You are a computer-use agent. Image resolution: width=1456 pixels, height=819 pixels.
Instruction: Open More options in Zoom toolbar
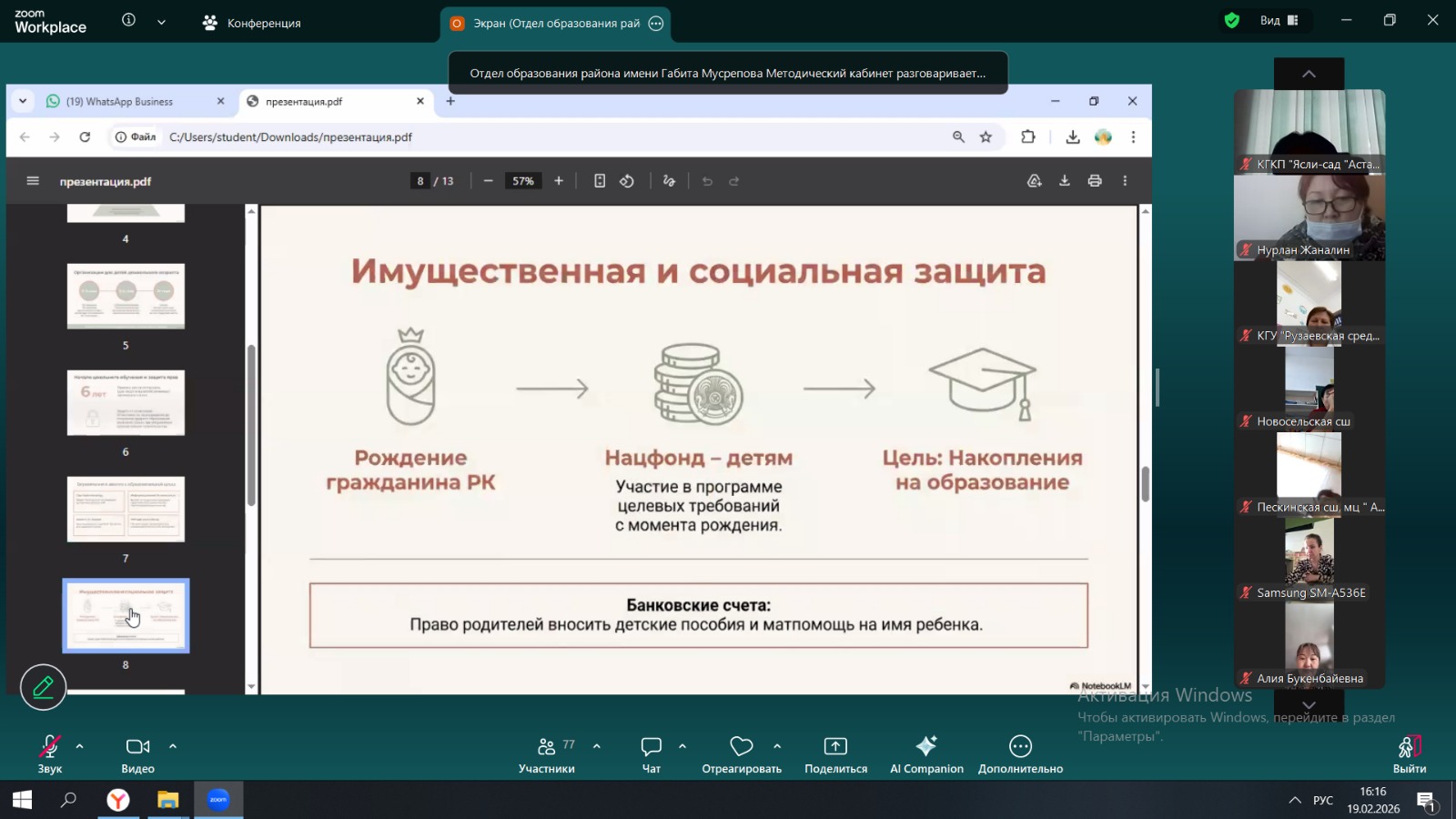[x=1020, y=754]
